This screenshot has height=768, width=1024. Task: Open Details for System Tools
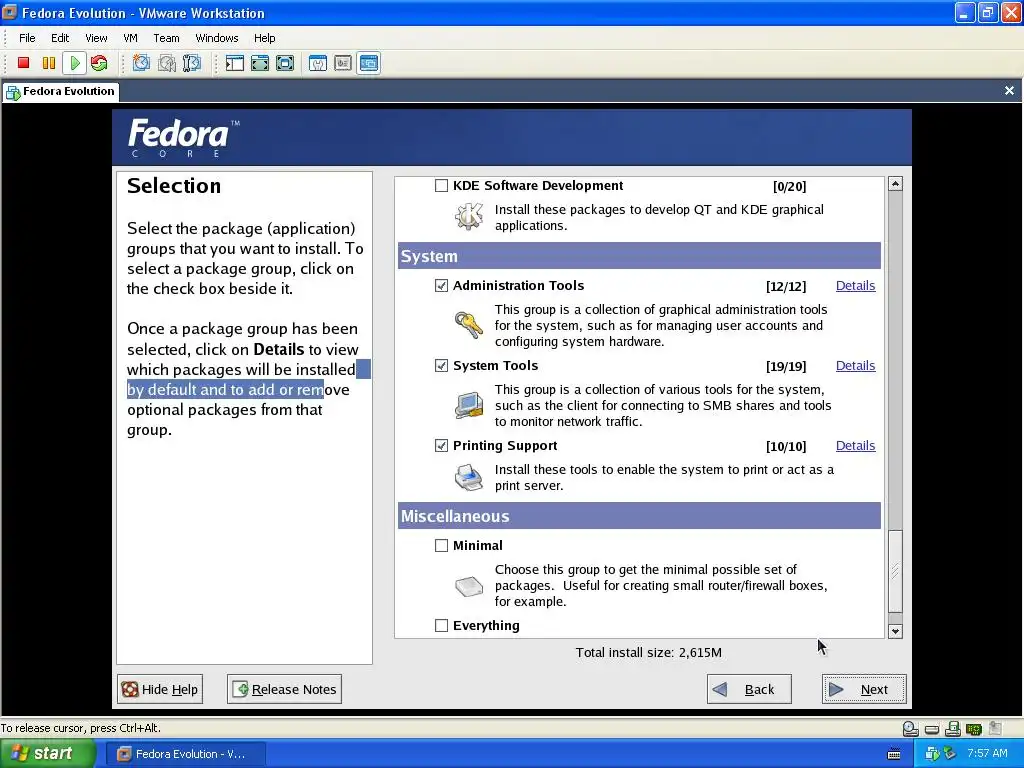[856, 366]
